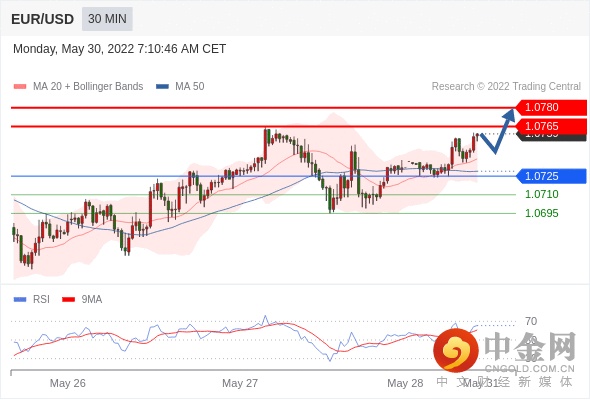Viewport: 590px width, 400px height.
Task: Click the 'RSI' legend label
Action: click(41, 299)
